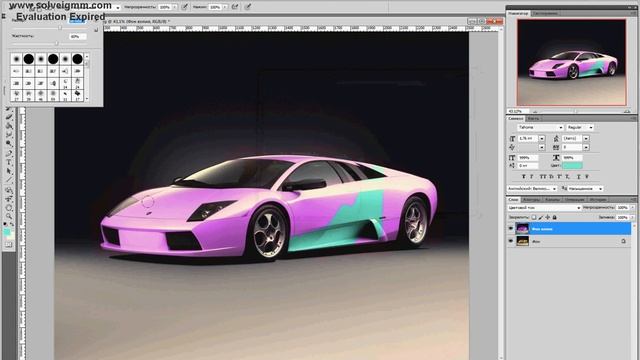Create new brush preset from picker
The image size is (640, 360).
pos(96,30)
